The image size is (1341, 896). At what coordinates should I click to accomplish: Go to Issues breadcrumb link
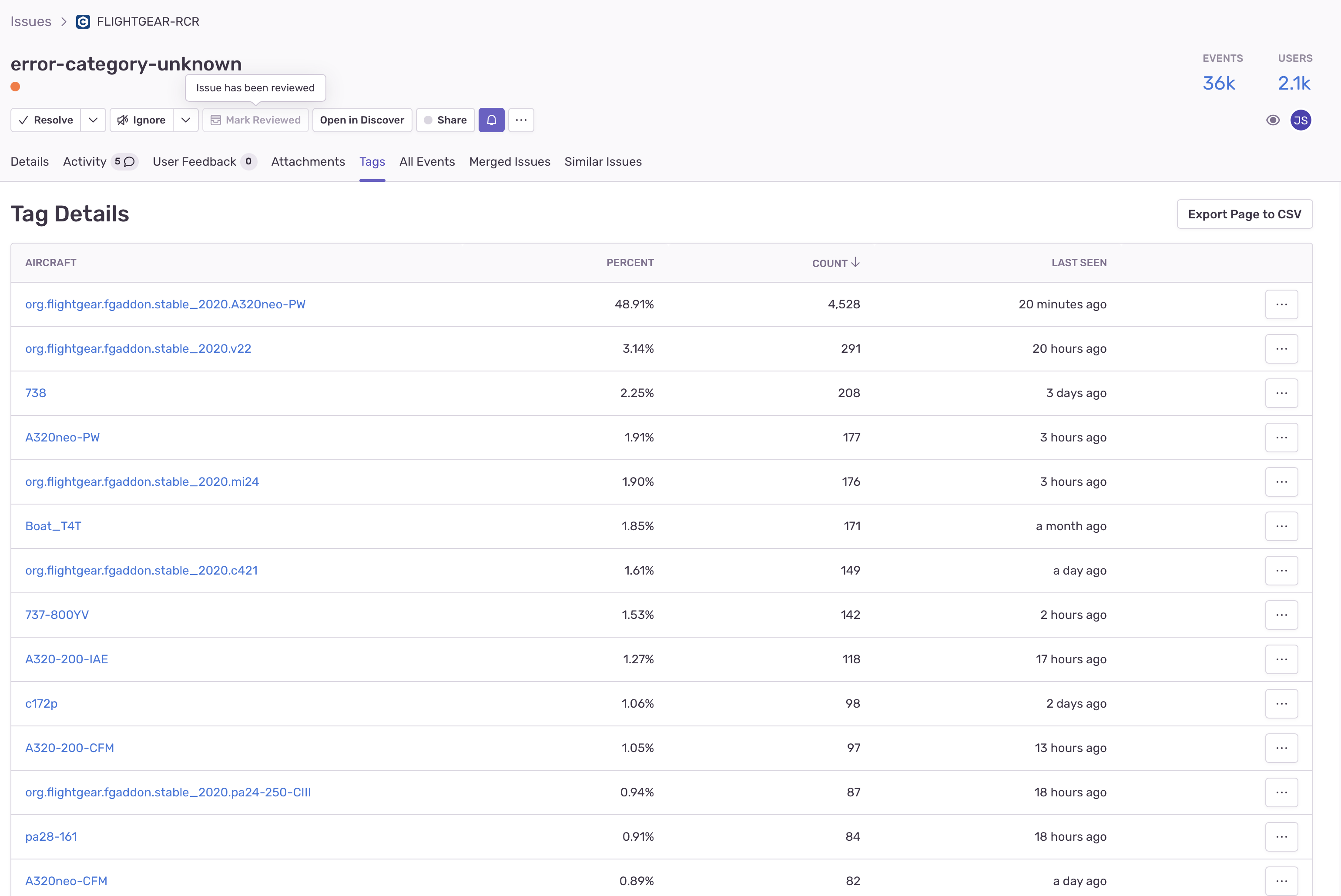tap(31, 22)
